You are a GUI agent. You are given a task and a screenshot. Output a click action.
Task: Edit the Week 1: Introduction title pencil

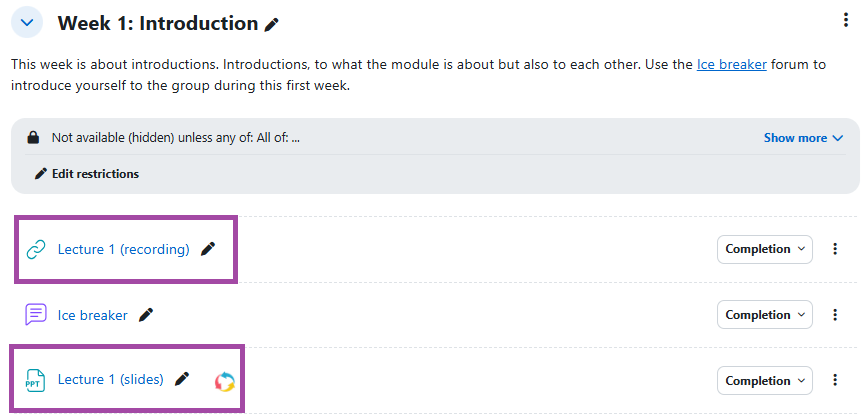[x=272, y=24]
